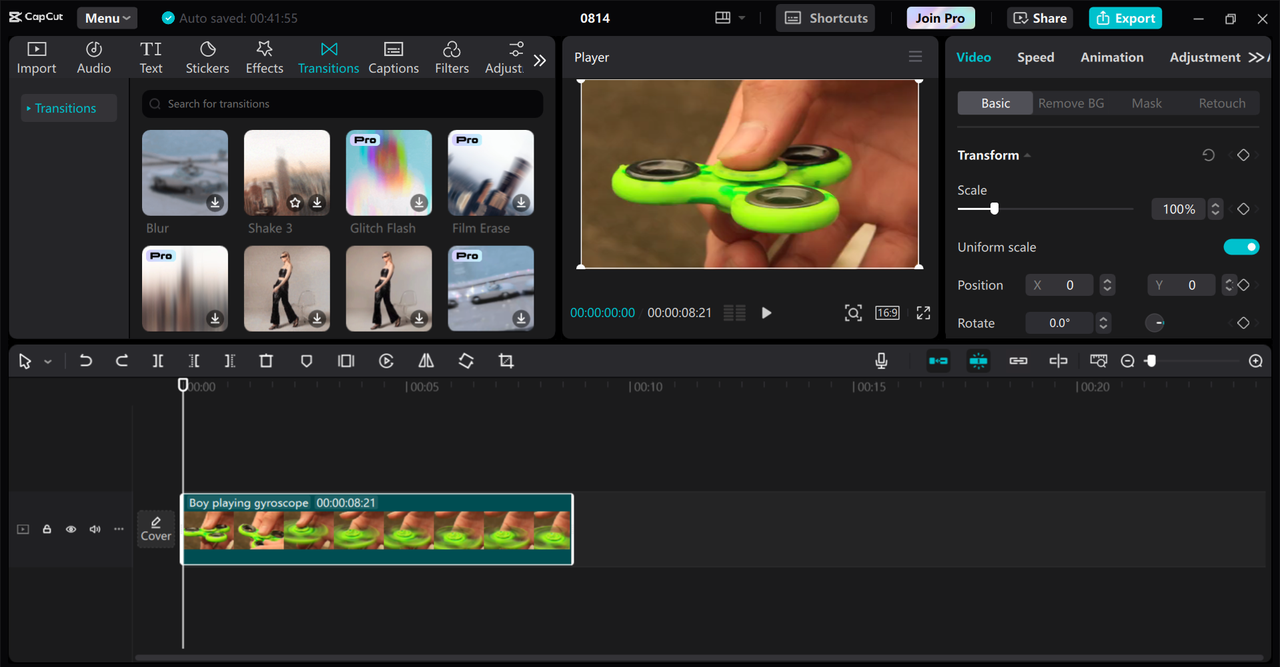Click the Rotate clip tool
The width and height of the screenshot is (1280, 667).
point(466,361)
